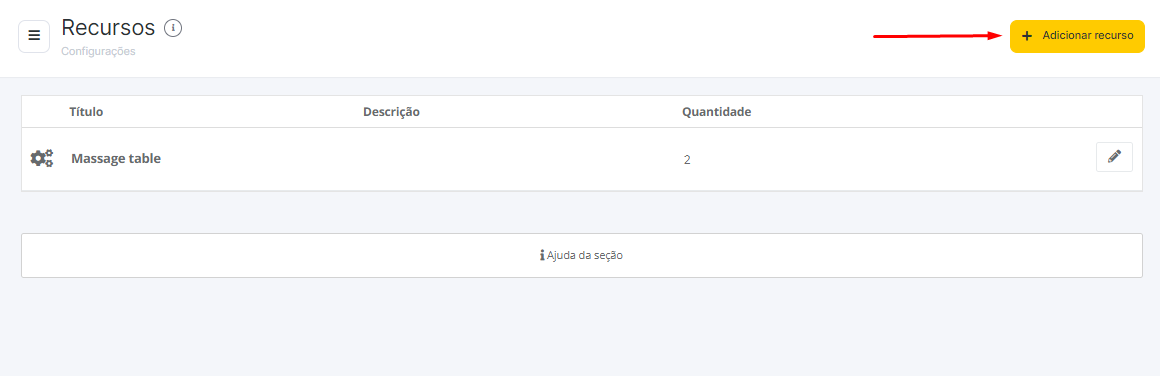Click the Recursos page heading

[x=108, y=27]
